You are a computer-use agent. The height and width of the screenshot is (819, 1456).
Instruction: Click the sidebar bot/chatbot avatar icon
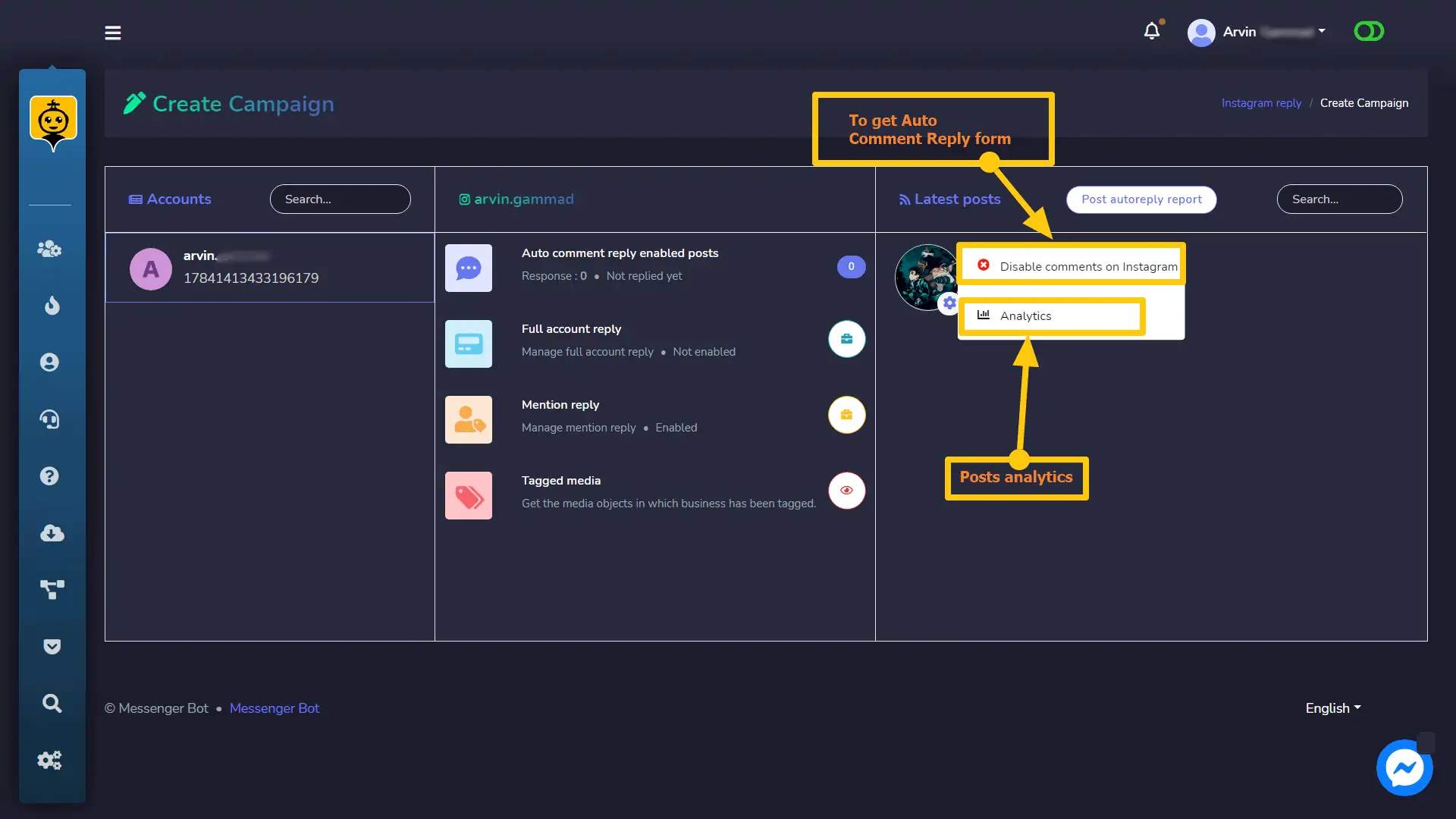pos(52,120)
